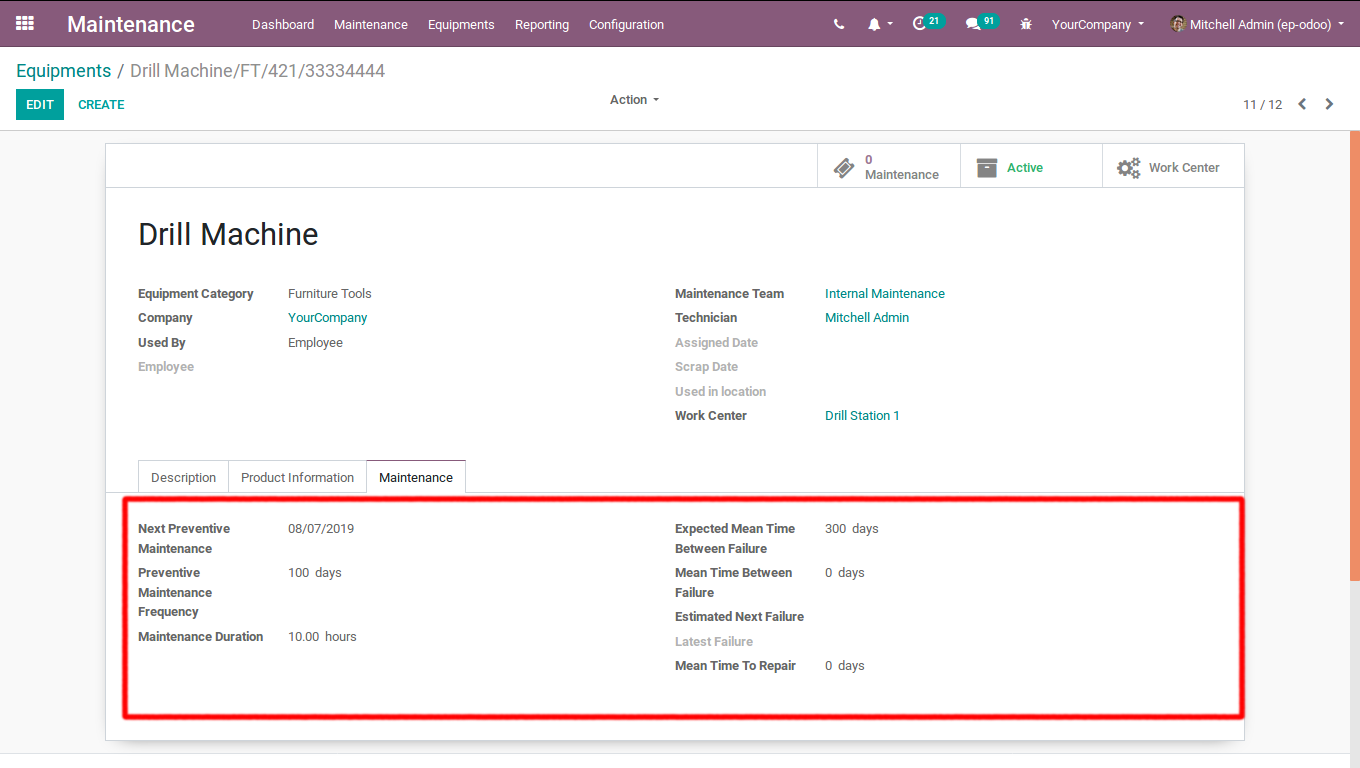Open Drill Station 1 work center link
1360x768 pixels.
(862, 416)
